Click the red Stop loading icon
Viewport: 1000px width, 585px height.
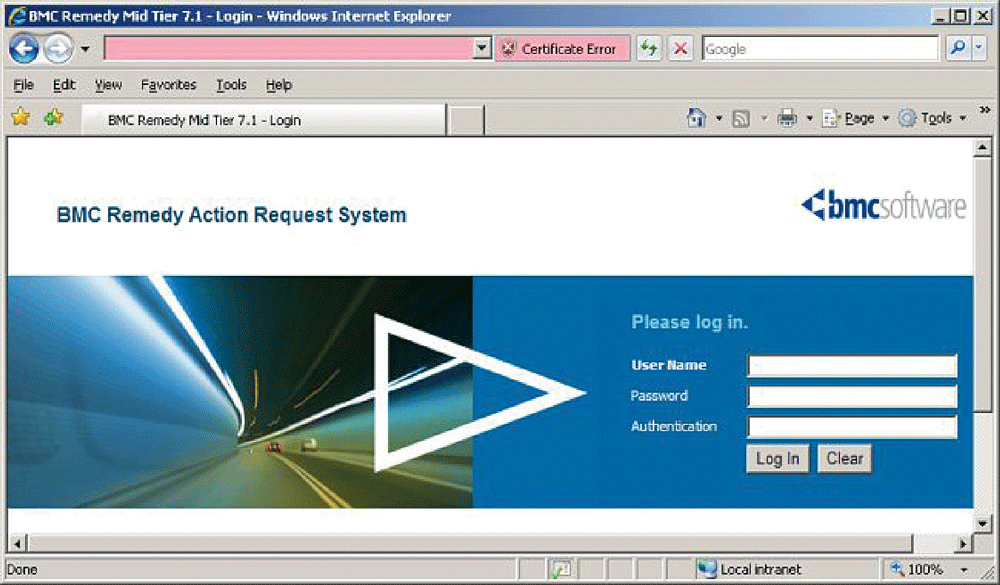680,48
